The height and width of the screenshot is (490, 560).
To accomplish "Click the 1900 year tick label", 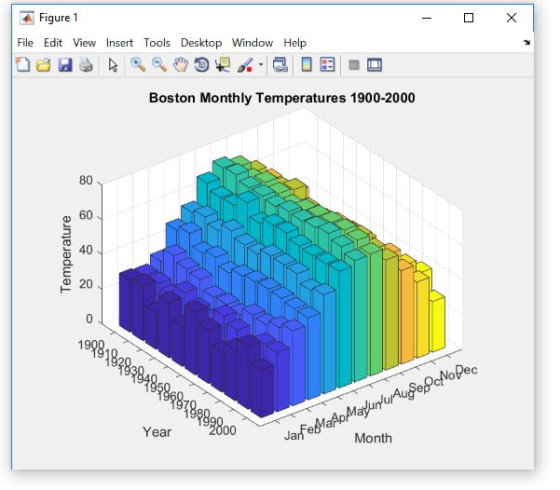I will 91,345.
